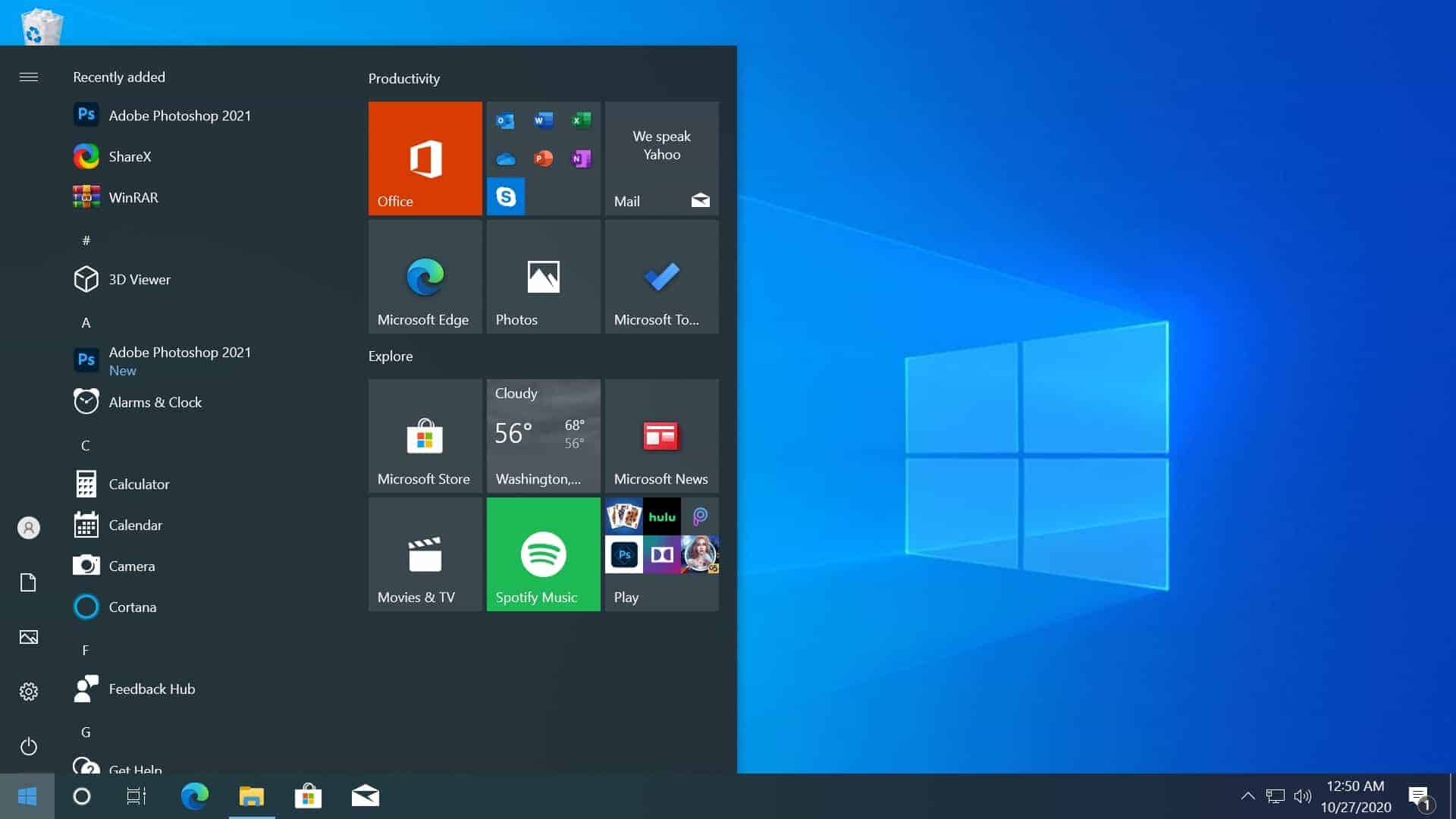Screen dimensions: 1456x819
Task: Open the volume control tray icon
Action: tap(1303, 796)
